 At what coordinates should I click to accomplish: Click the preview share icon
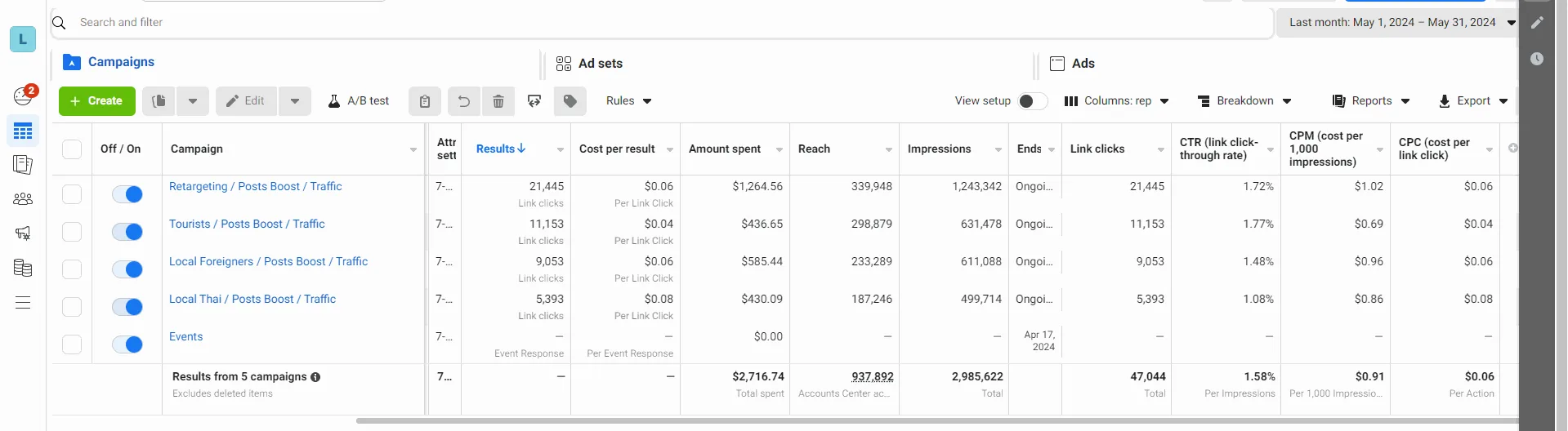534,101
